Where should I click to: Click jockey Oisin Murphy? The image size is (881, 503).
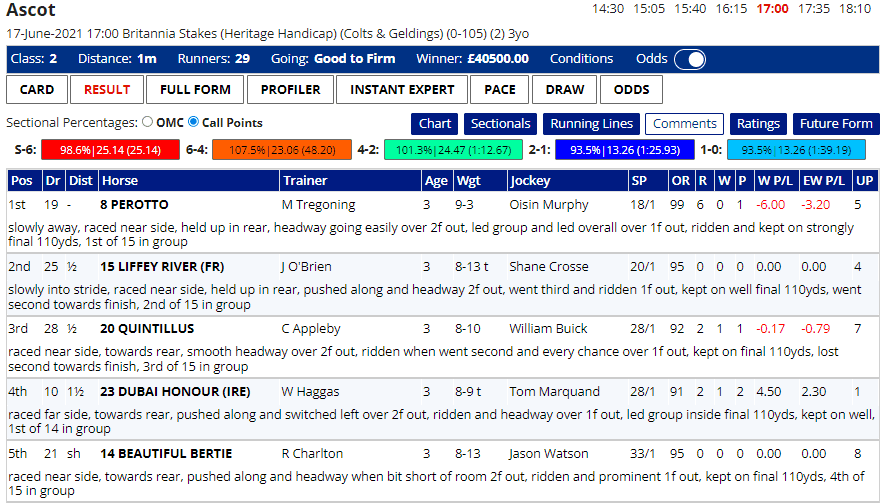click(548, 205)
